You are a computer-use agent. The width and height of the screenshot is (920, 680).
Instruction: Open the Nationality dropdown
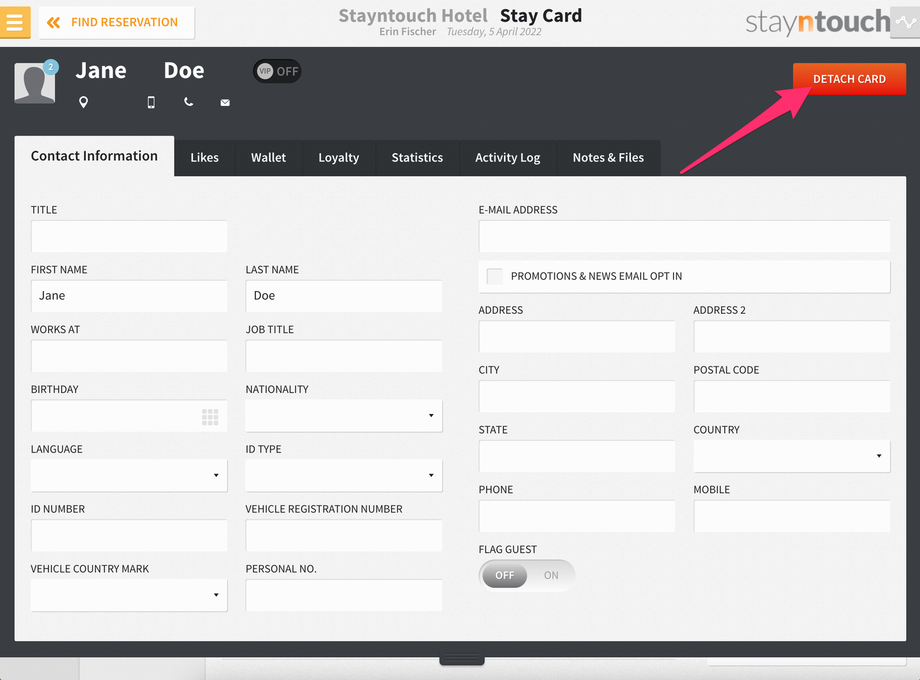(x=344, y=416)
